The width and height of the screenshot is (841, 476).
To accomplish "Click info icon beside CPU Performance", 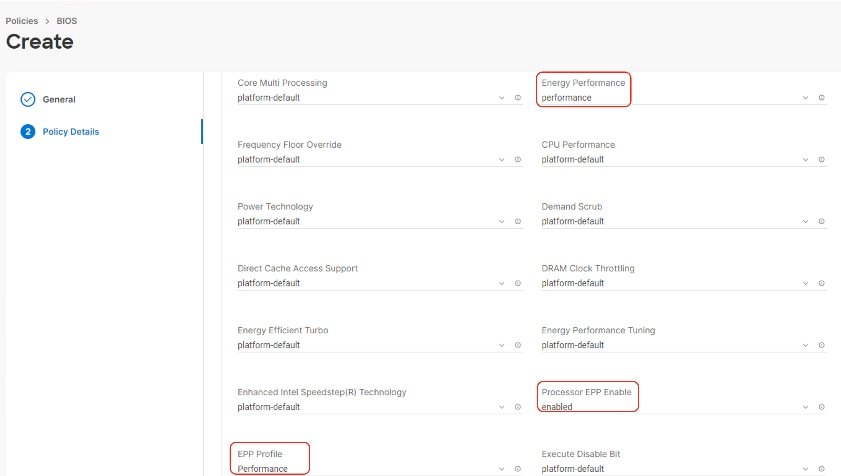I will tap(822, 160).
